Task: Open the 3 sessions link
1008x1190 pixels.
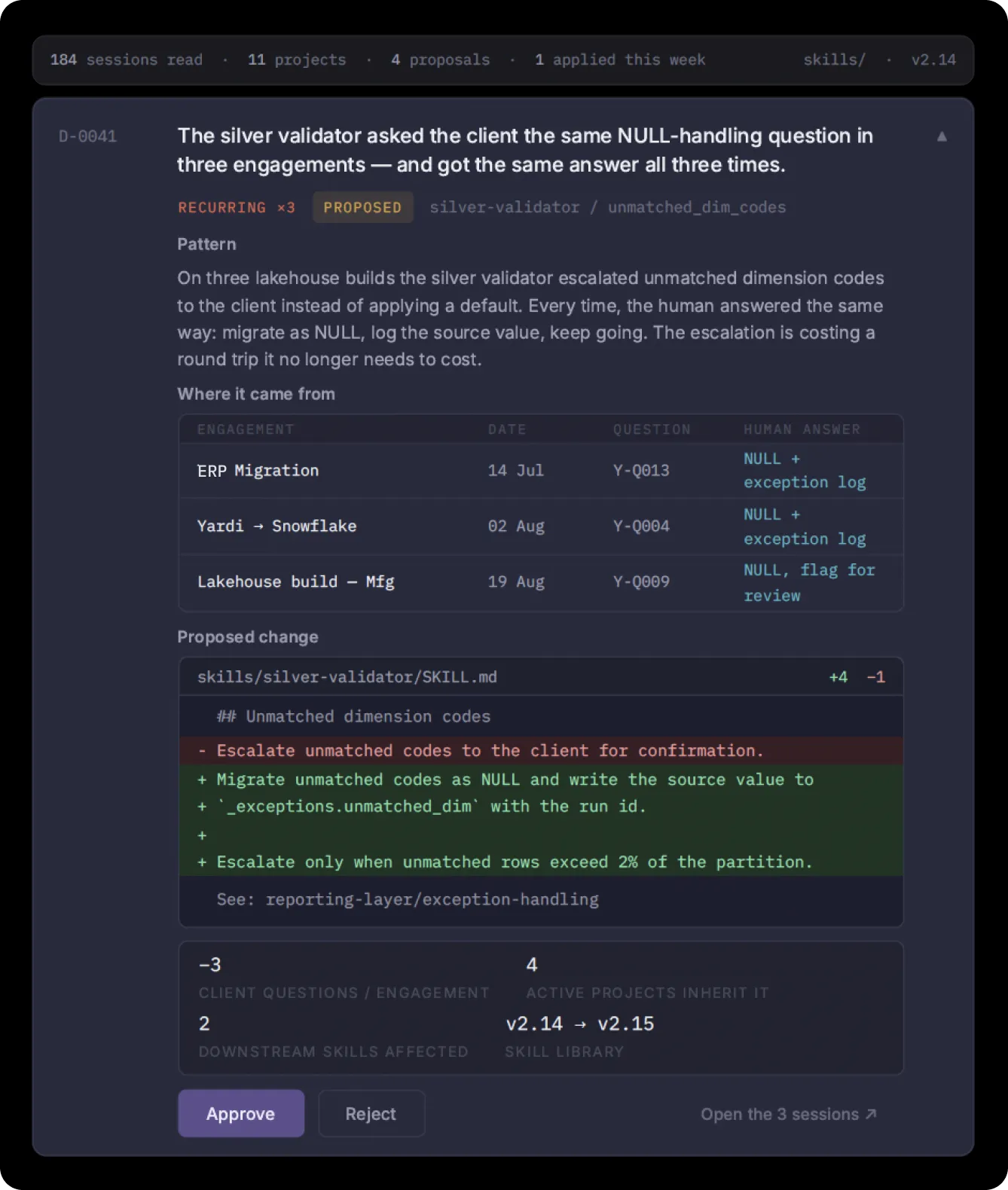Action: (x=789, y=1114)
